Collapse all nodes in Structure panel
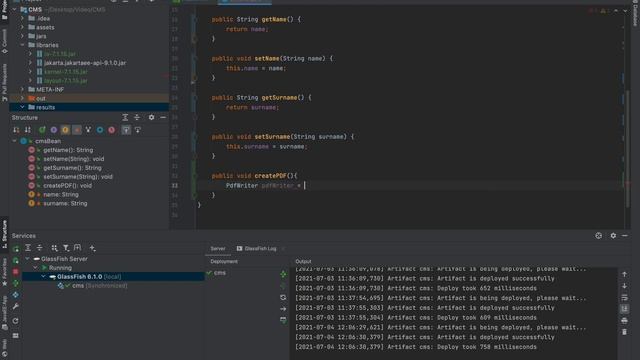 click(137, 118)
